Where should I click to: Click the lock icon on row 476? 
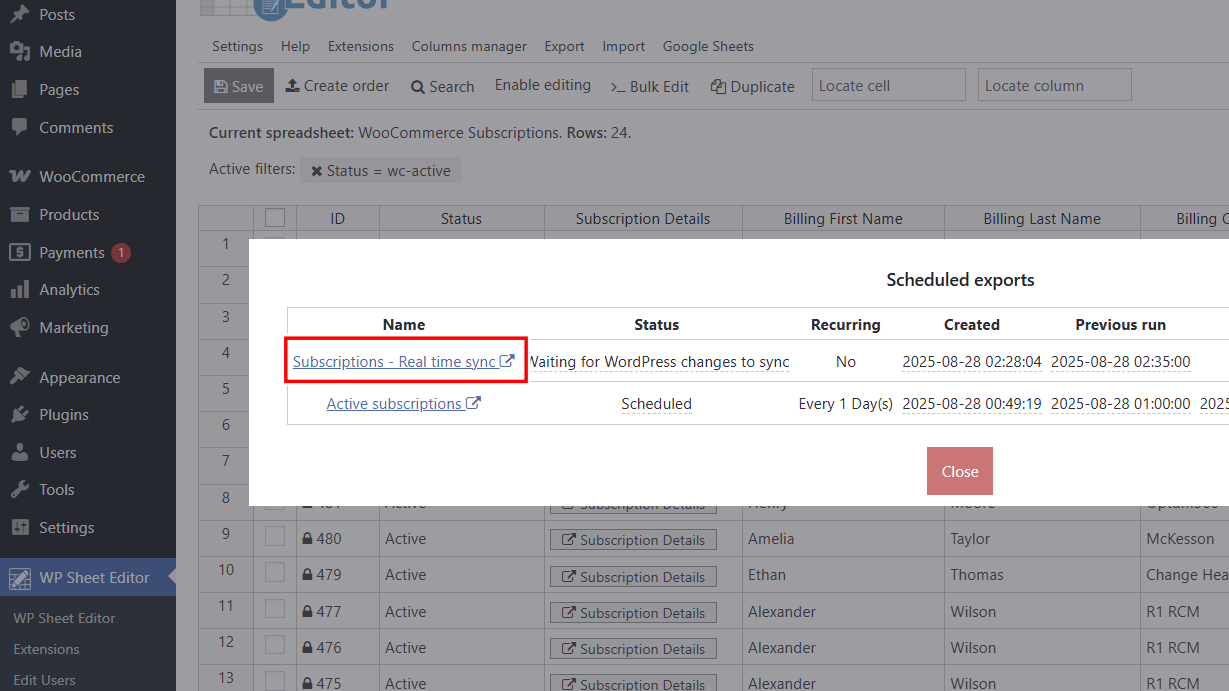tap(308, 648)
